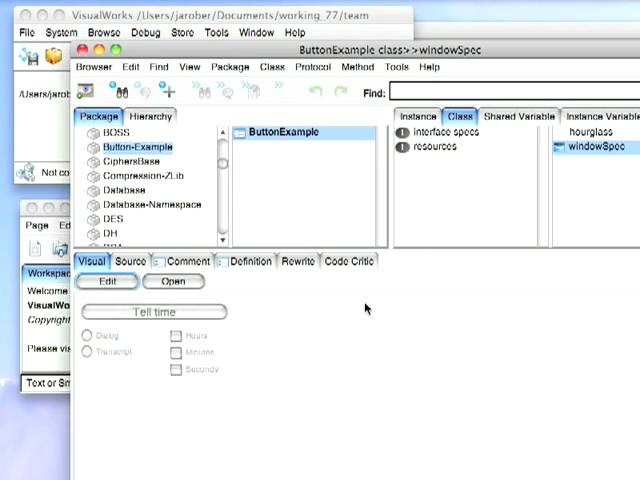Click the green redo arrow icon
640x480 pixels.
click(x=341, y=90)
